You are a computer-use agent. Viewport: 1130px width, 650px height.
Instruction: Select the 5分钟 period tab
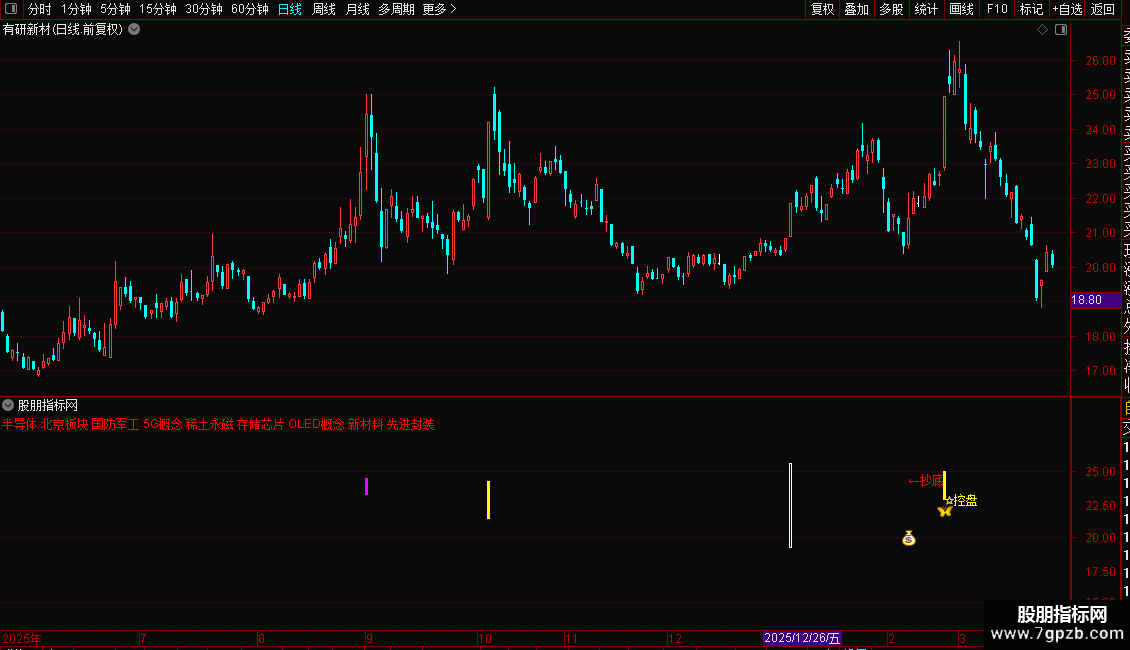click(x=115, y=9)
